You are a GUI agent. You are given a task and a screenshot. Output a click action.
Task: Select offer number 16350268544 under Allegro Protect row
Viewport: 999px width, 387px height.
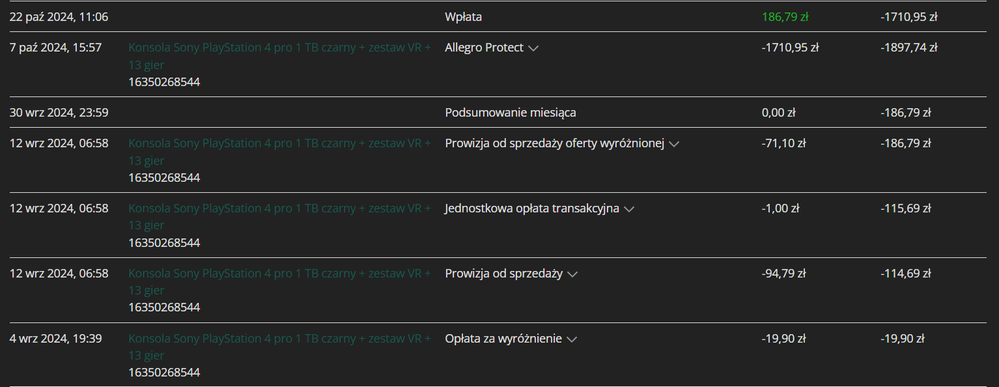(164, 82)
